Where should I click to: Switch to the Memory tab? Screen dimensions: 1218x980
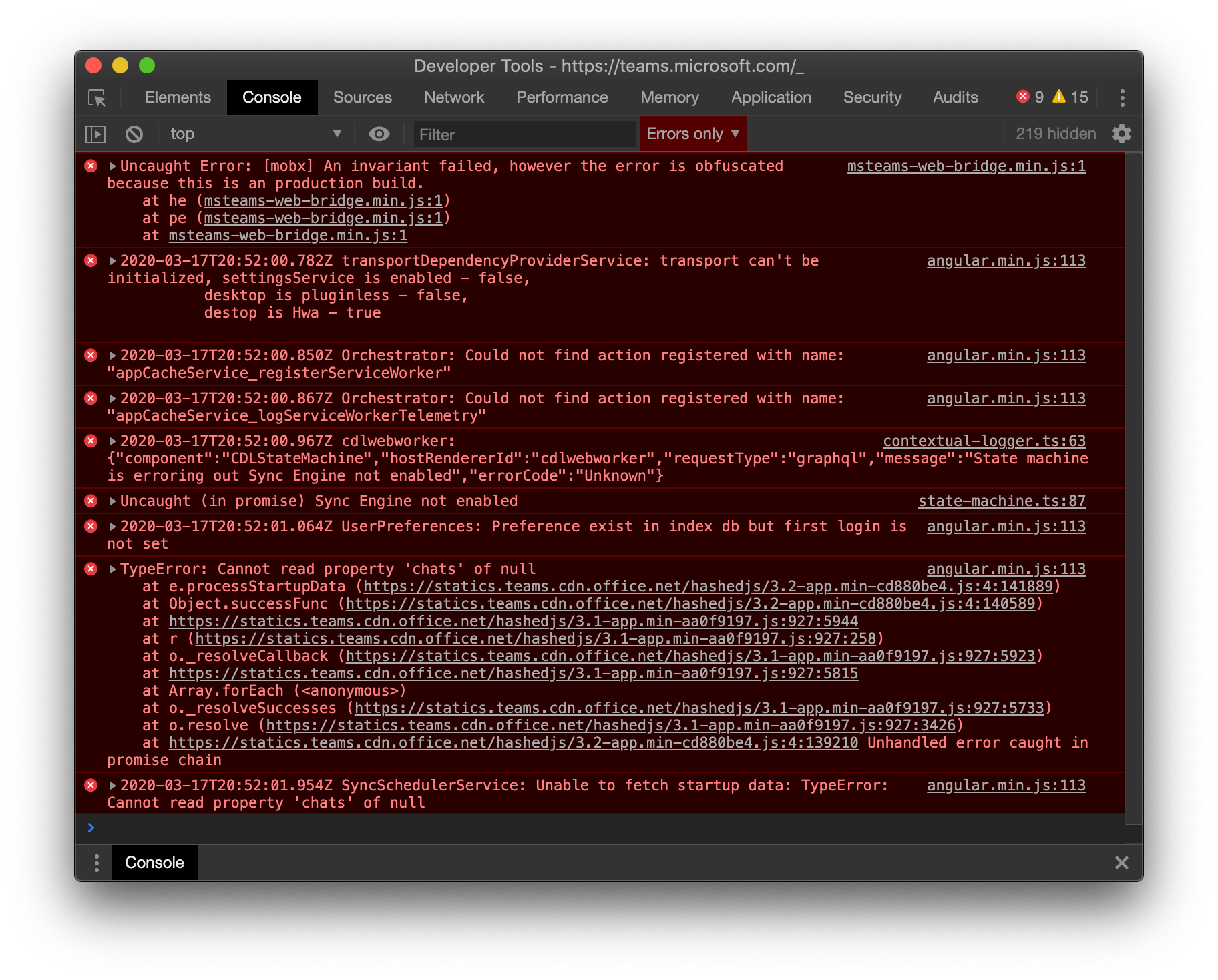670,97
